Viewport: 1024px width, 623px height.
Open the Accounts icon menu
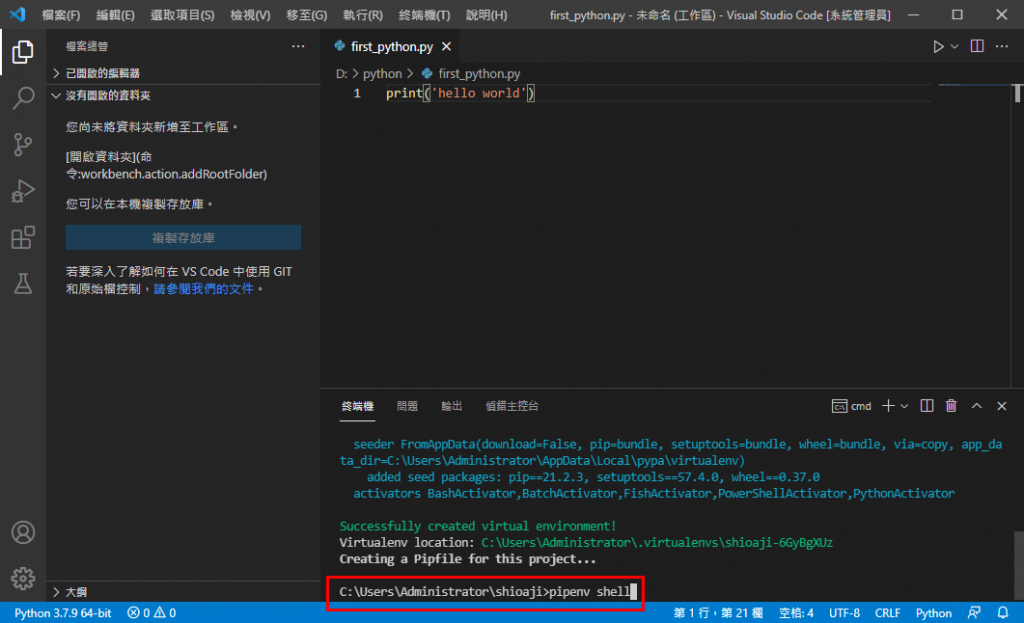(23, 533)
